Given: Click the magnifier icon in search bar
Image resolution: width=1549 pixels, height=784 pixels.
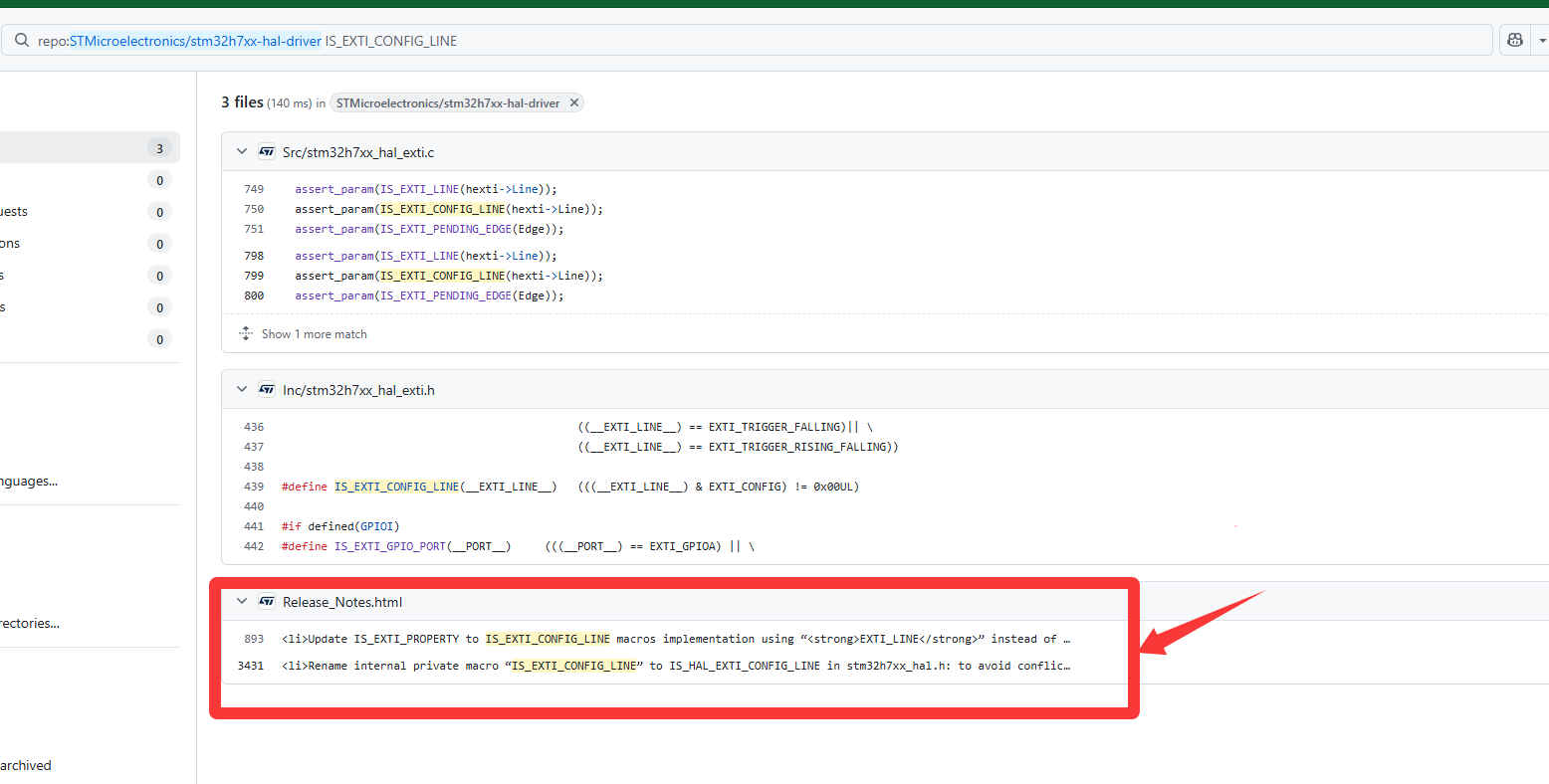Looking at the screenshot, I should point(22,41).
